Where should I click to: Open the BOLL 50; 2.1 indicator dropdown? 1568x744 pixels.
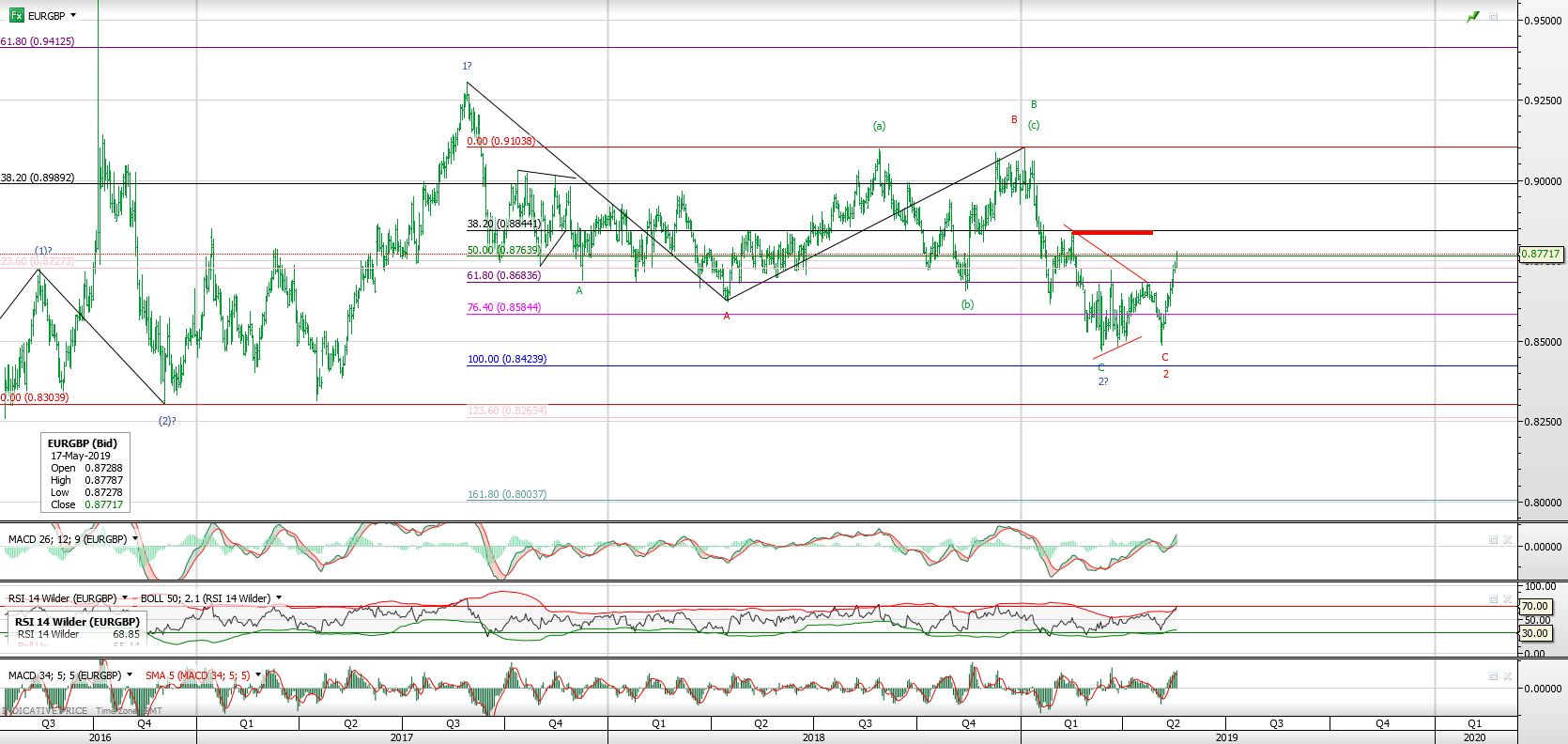(x=279, y=598)
